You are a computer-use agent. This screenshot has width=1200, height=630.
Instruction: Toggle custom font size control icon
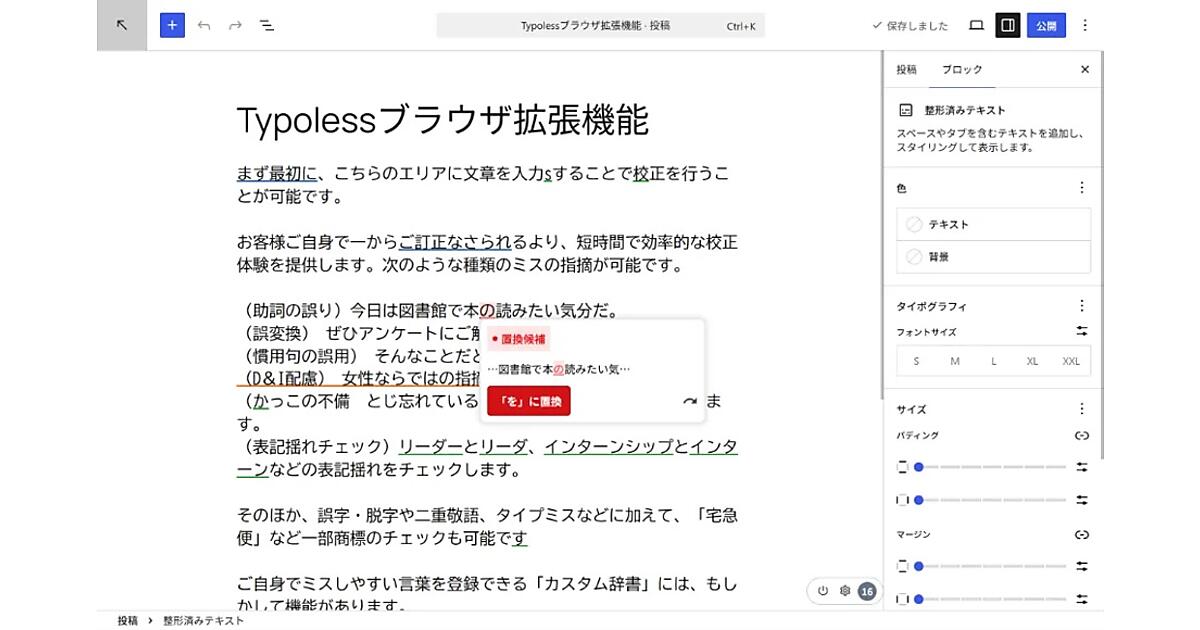tap(1081, 331)
